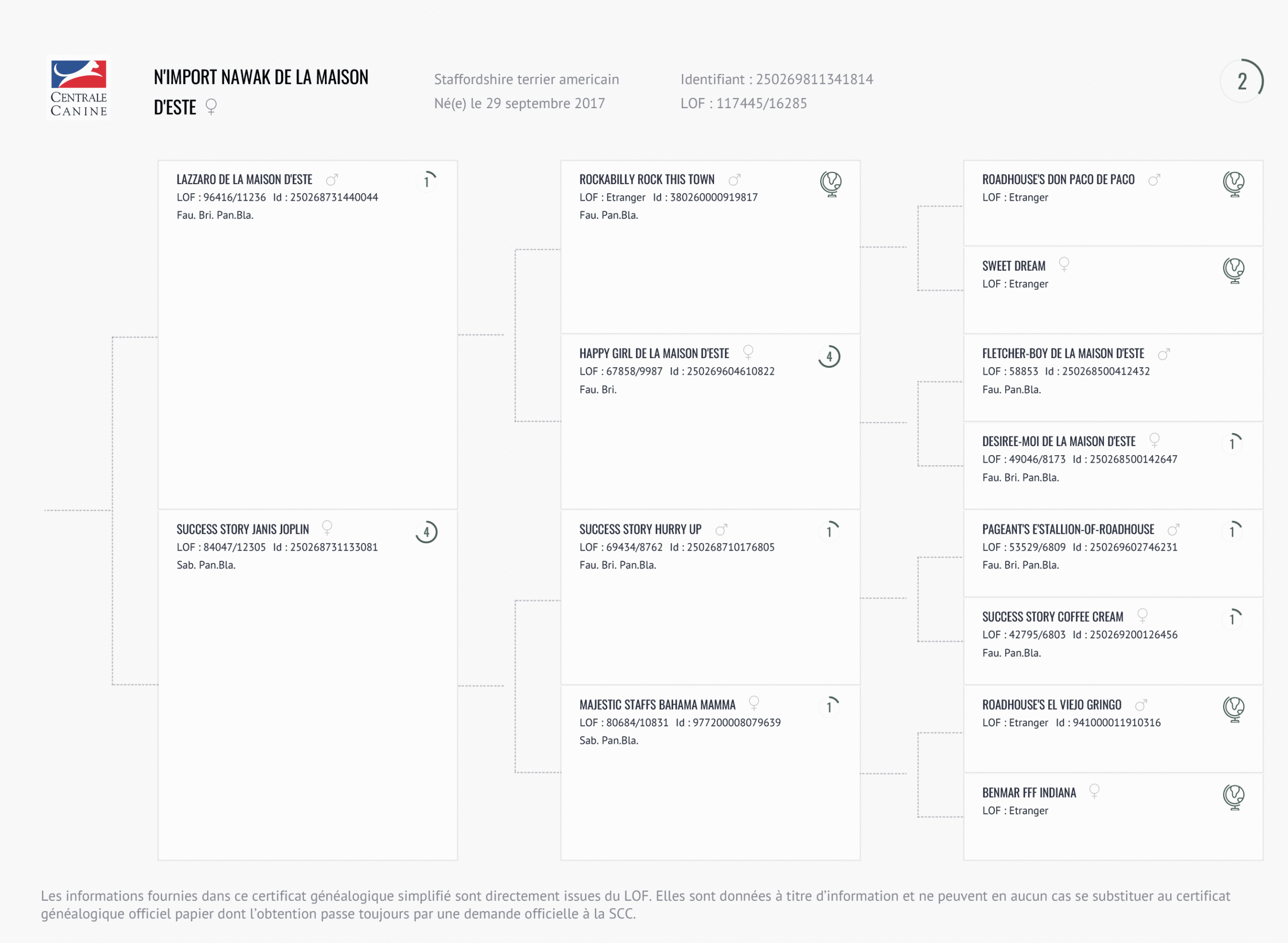Click the circled 1 badge on Lazzaro card
This screenshot has width=1288, height=943.
coord(427,182)
